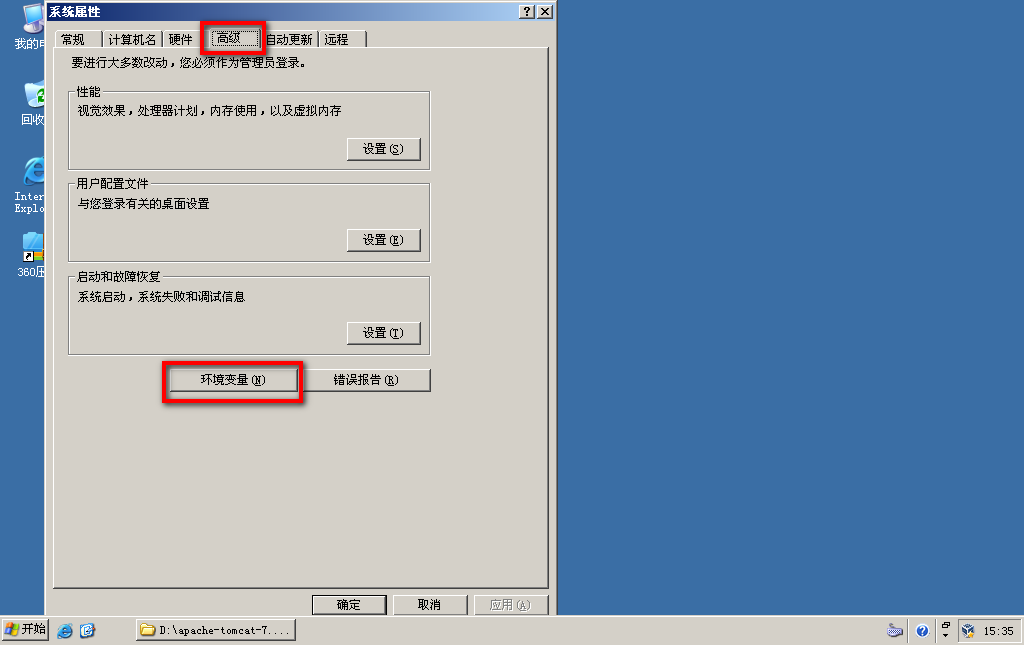The height and width of the screenshot is (645, 1024).
Task: Open Internet Explorer from quick launch
Action: (x=65, y=631)
